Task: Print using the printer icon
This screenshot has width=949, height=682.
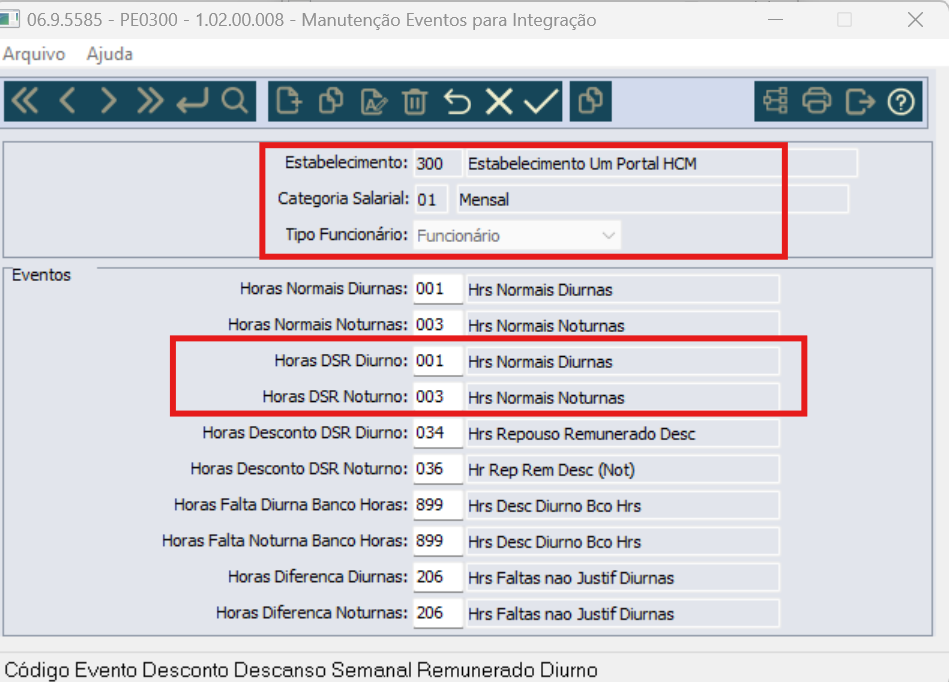Action: pos(817,101)
